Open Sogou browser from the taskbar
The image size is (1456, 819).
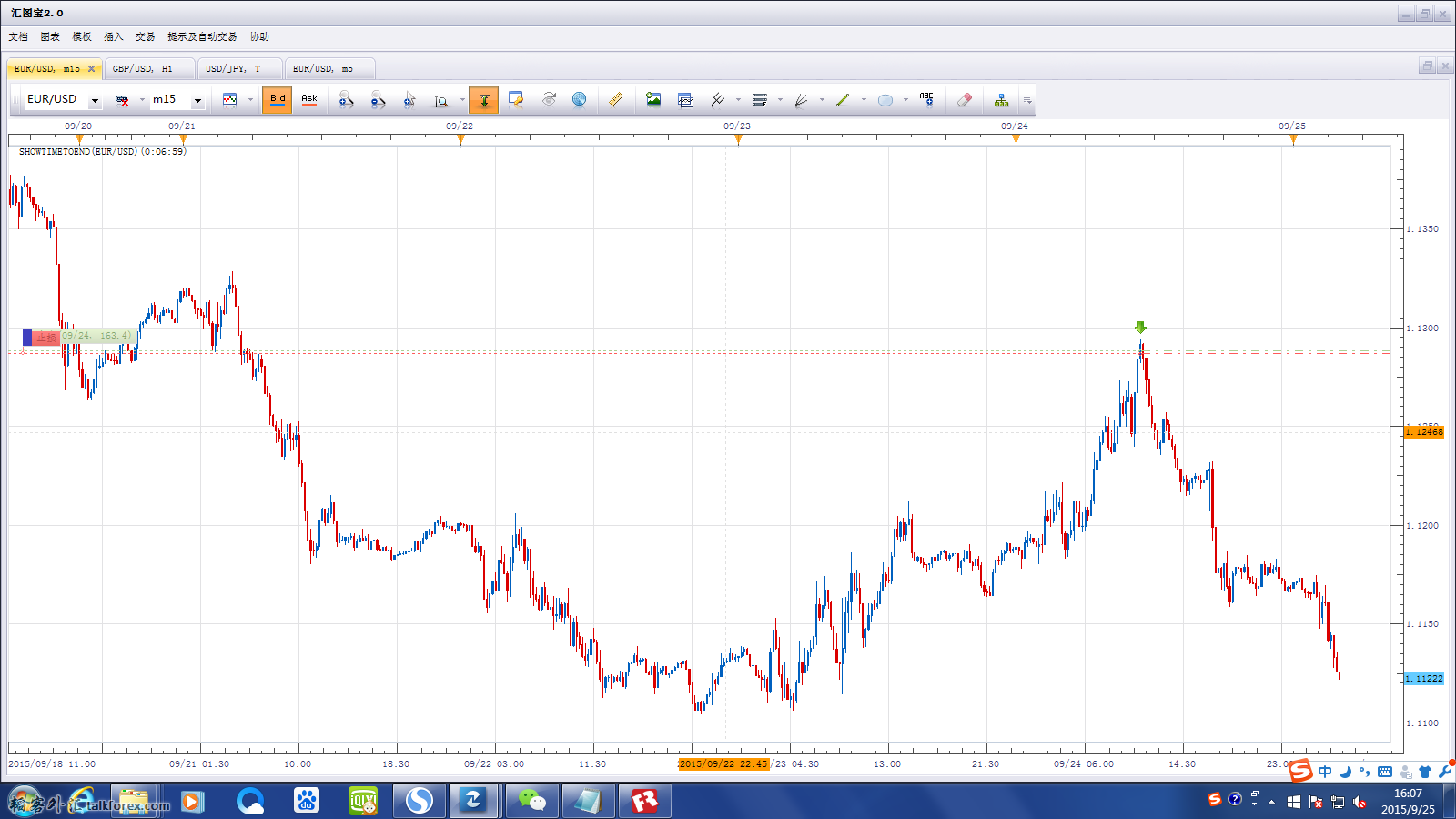coord(420,801)
